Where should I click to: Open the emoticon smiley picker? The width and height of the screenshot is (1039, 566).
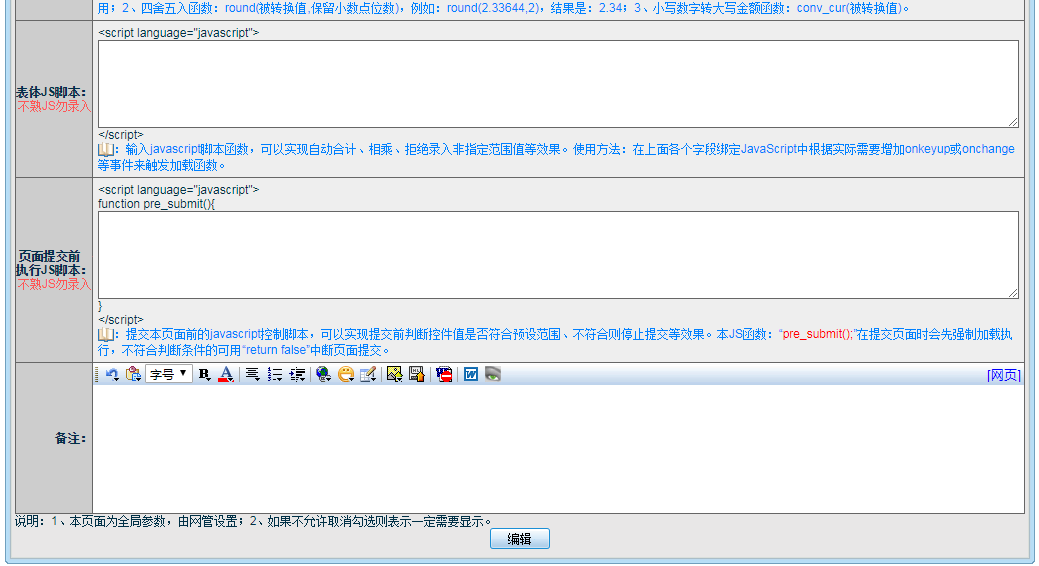coord(346,374)
